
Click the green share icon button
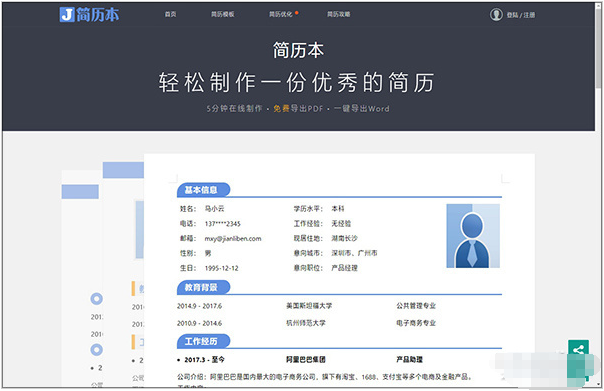(x=578, y=350)
